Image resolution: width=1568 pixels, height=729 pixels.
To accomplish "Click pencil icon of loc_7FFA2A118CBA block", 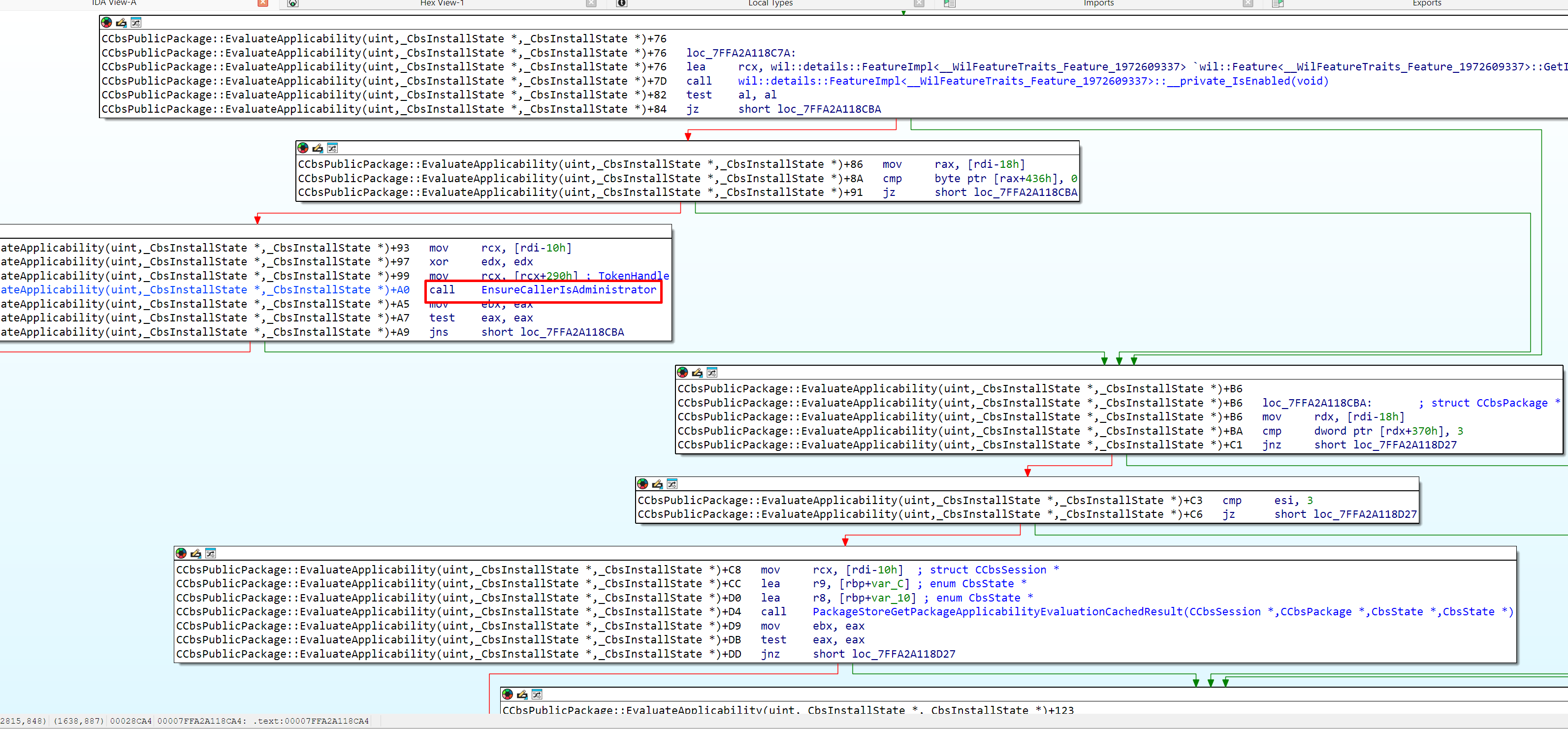I will pyautogui.click(x=698, y=373).
